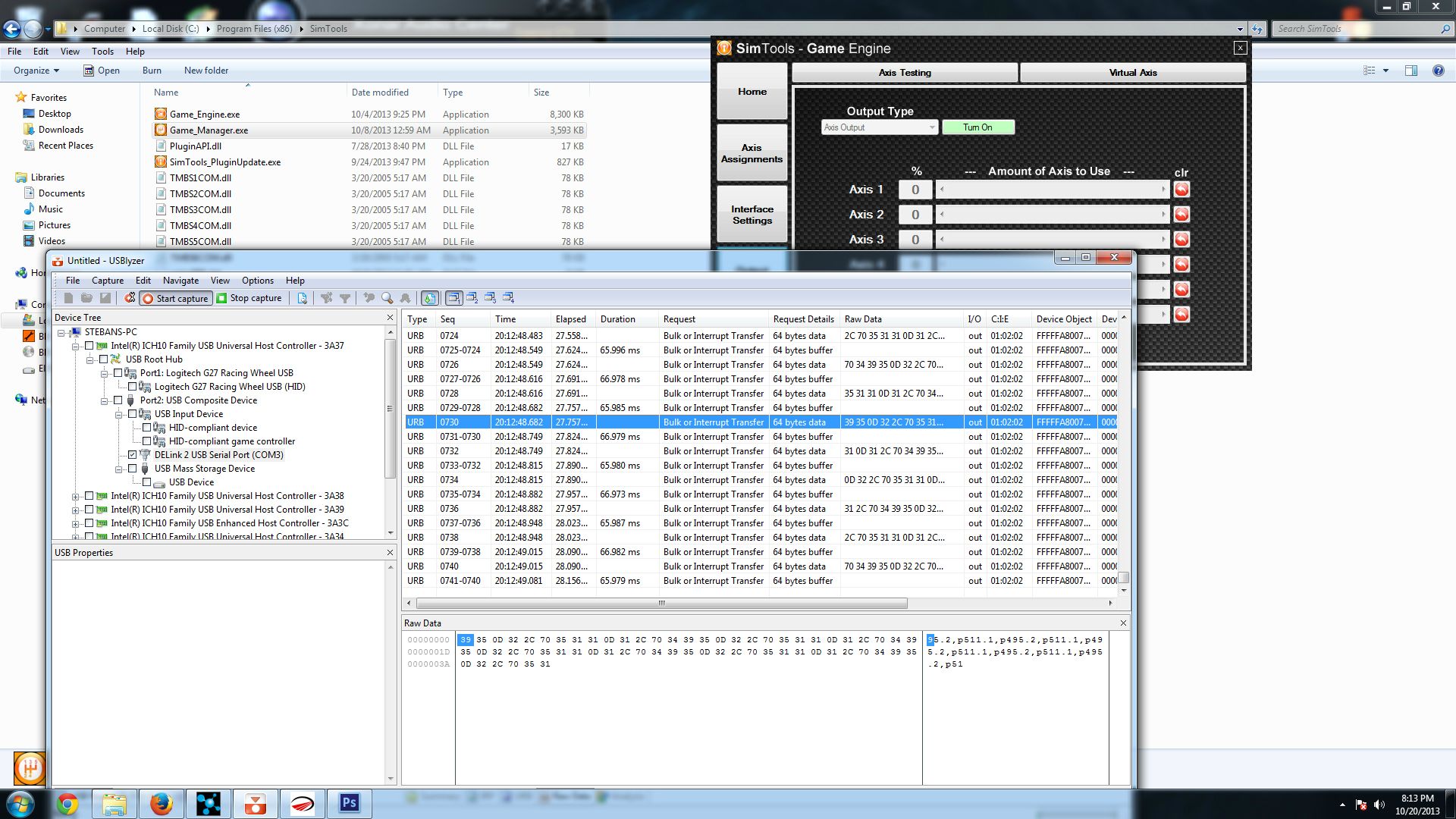Open Firefox from the taskbar
The height and width of the screenshot is (819, 1456).
point(161,804)
